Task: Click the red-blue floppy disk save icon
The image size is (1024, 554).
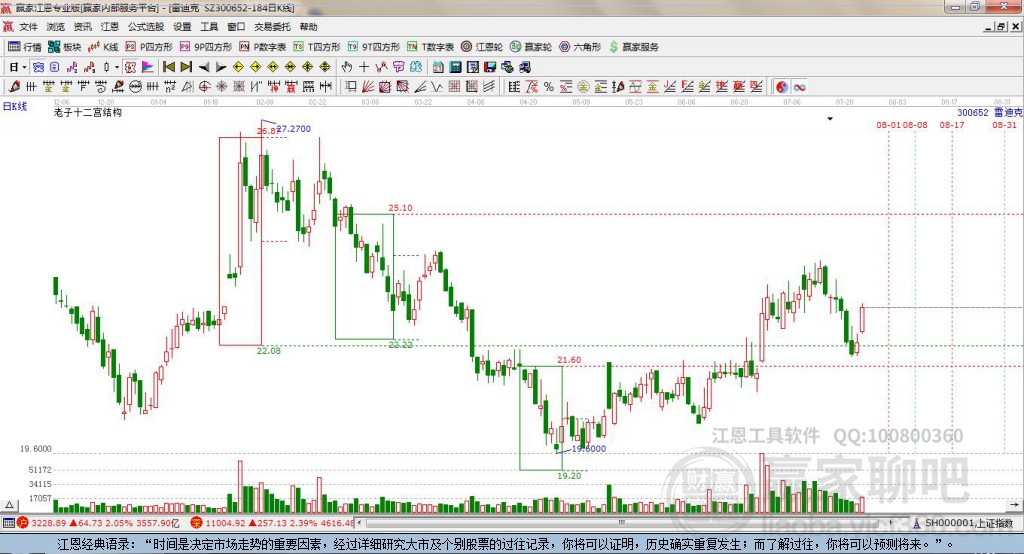Action: (x=490, y=67)
